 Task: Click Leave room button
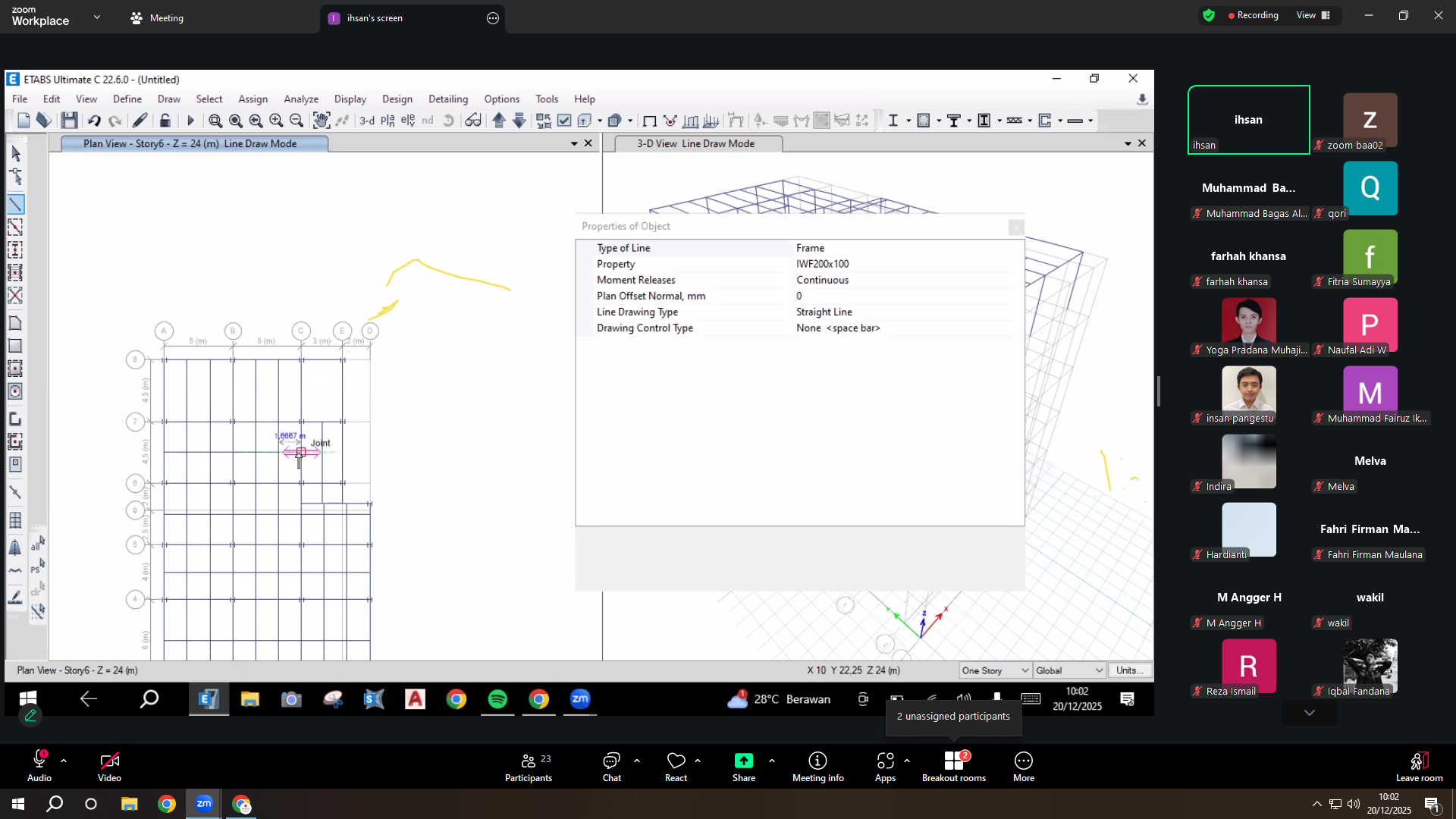1419,766
